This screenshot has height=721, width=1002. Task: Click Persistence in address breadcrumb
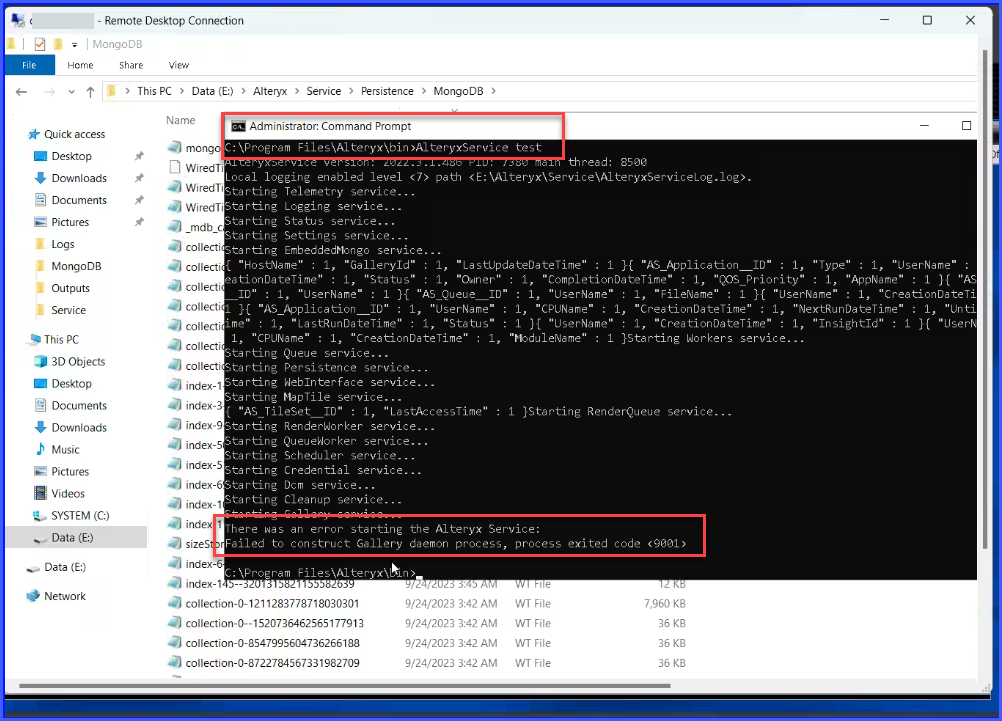387,91
